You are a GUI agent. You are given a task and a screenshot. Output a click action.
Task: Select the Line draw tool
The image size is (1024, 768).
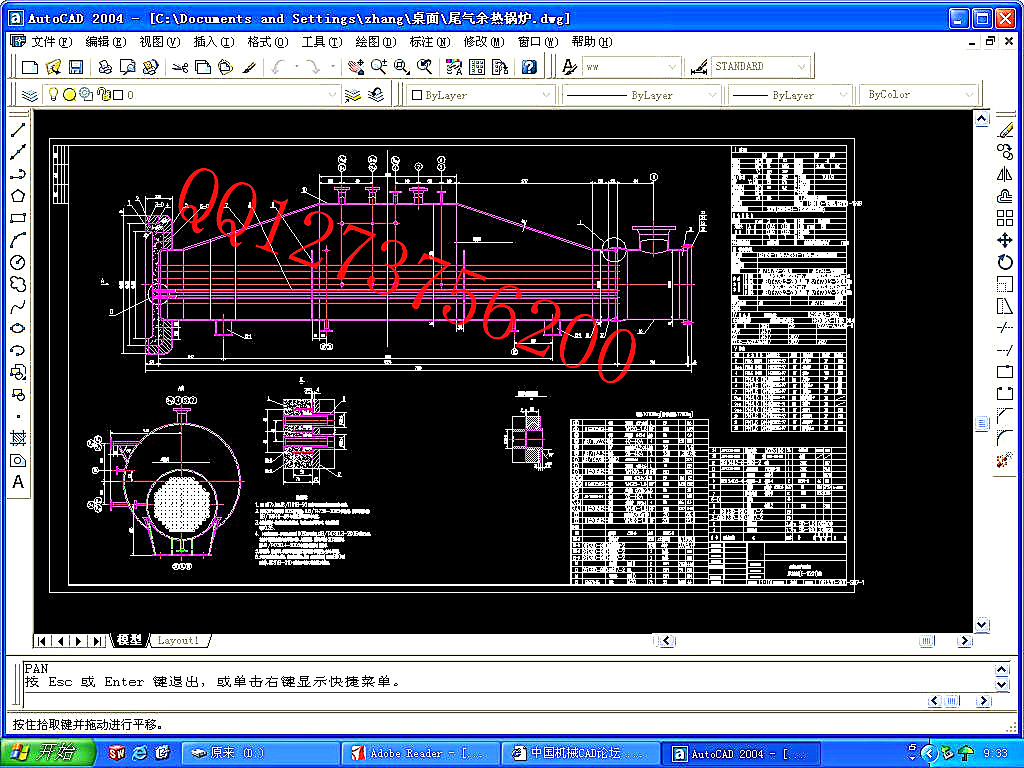tap(18, 130)
